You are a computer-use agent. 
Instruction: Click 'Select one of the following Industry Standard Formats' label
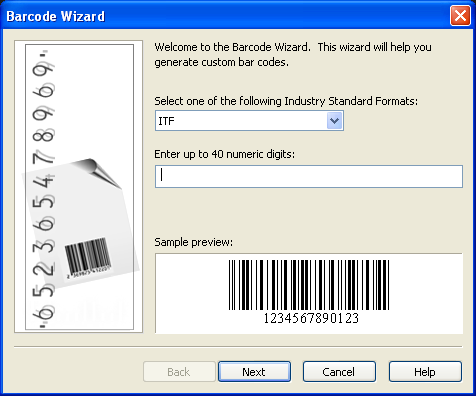coord(286,101)
